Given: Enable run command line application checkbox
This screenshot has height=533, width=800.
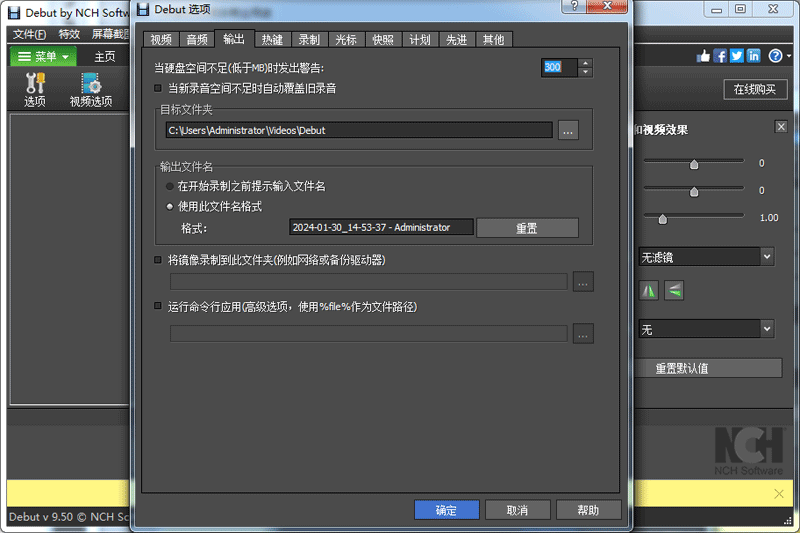Looking at the screenshot, I should [158, 306].
